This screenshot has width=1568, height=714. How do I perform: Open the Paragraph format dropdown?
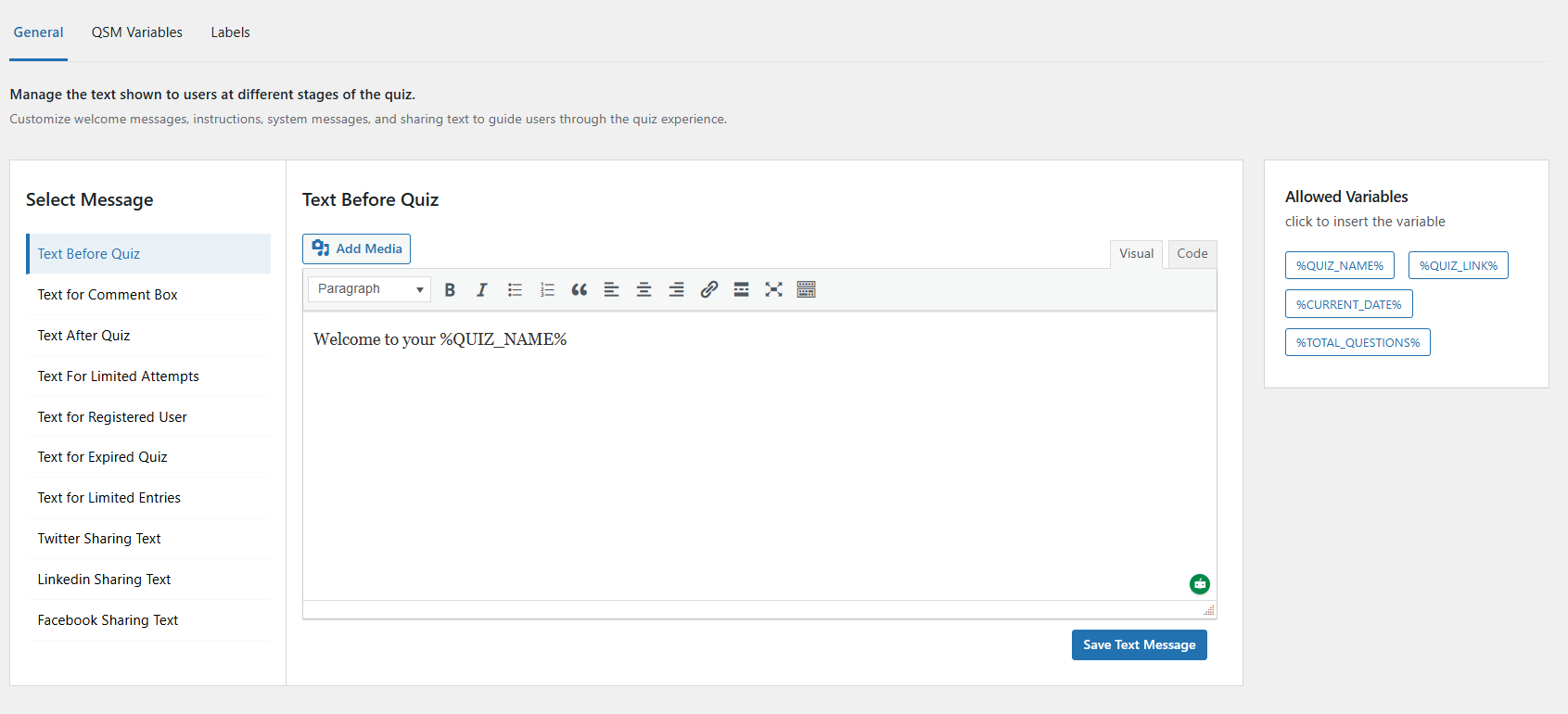coord(369,289)
